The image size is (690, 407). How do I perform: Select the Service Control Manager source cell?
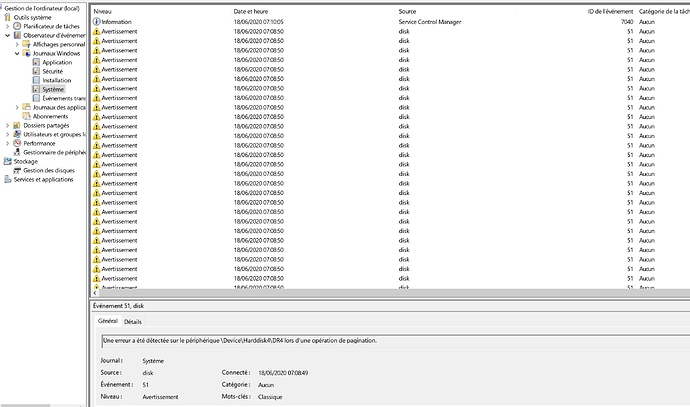pos(429,22)
